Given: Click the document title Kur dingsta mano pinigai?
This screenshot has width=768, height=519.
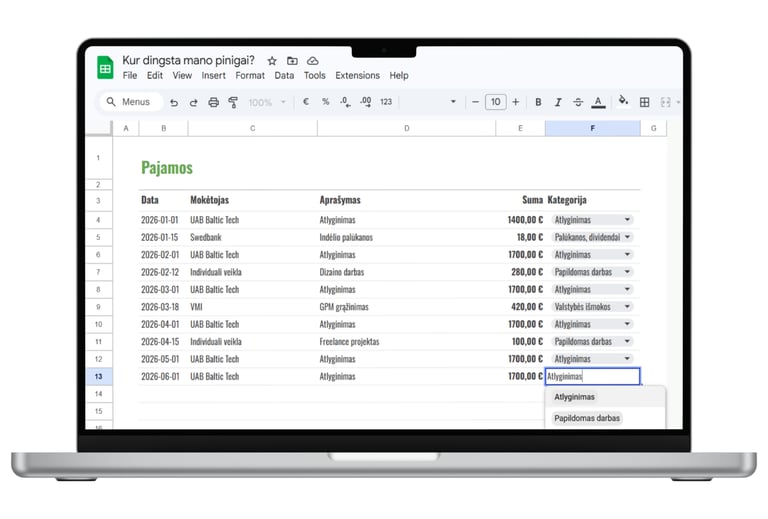Looking at the screenshot, I should tap(189, 60).
